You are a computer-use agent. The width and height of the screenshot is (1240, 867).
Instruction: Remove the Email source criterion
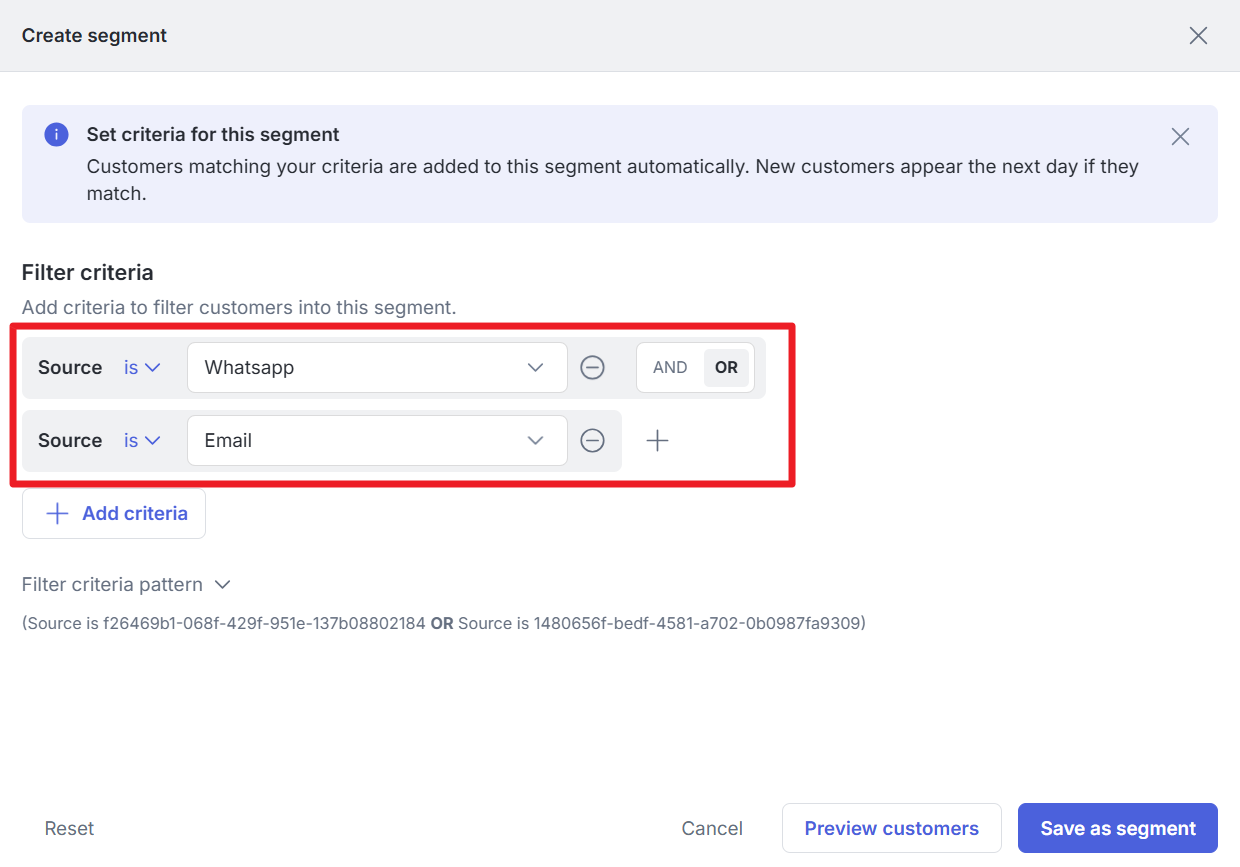(592, 440)
